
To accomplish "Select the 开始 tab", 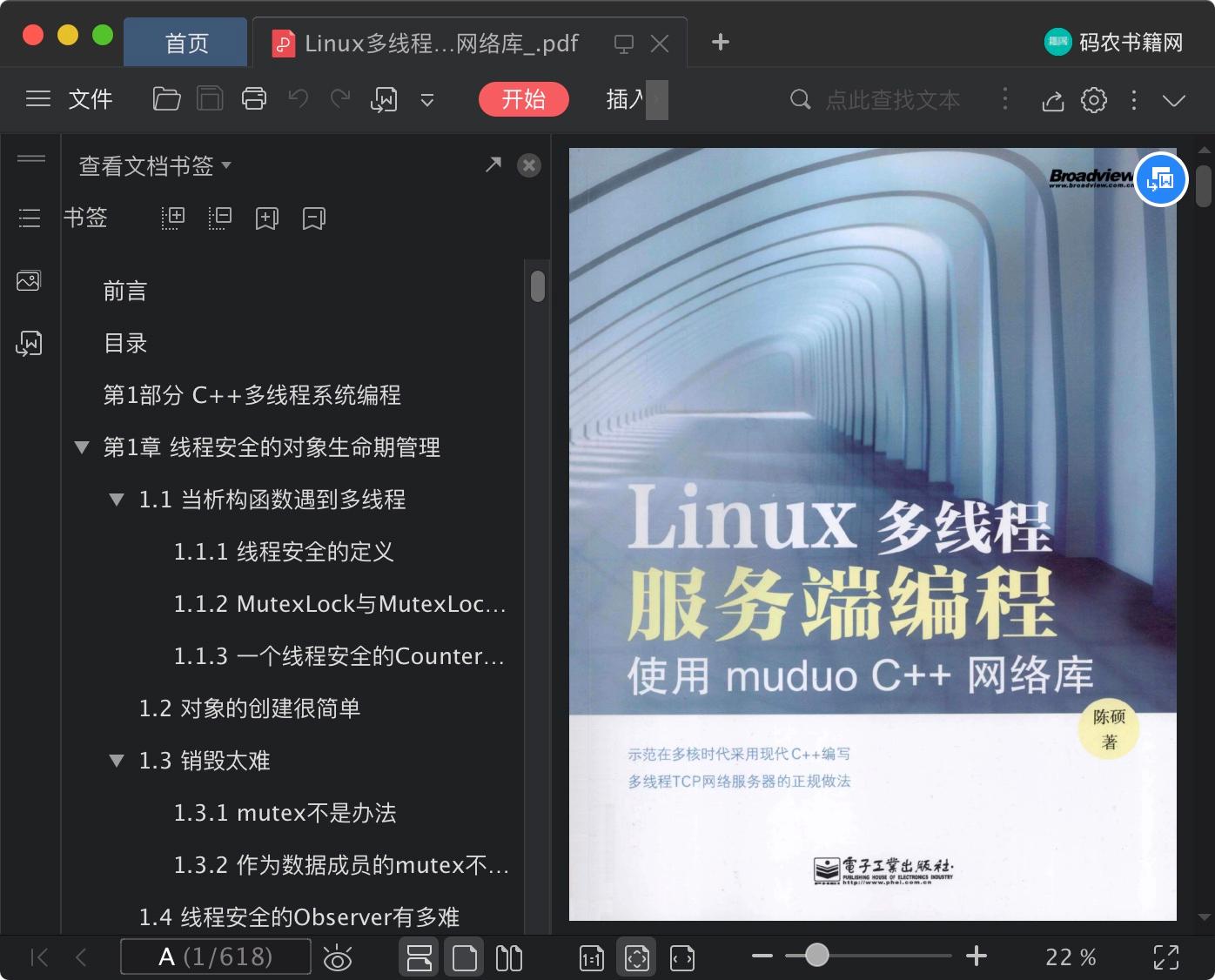I will click(x=523, y=99).
